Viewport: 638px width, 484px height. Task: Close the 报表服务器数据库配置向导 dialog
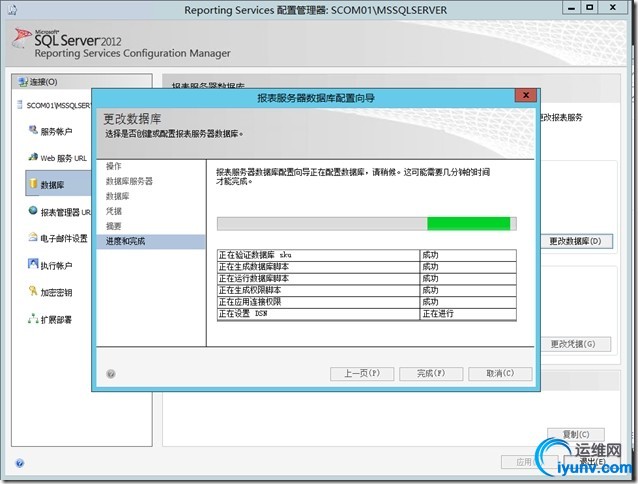pos(526,95)
